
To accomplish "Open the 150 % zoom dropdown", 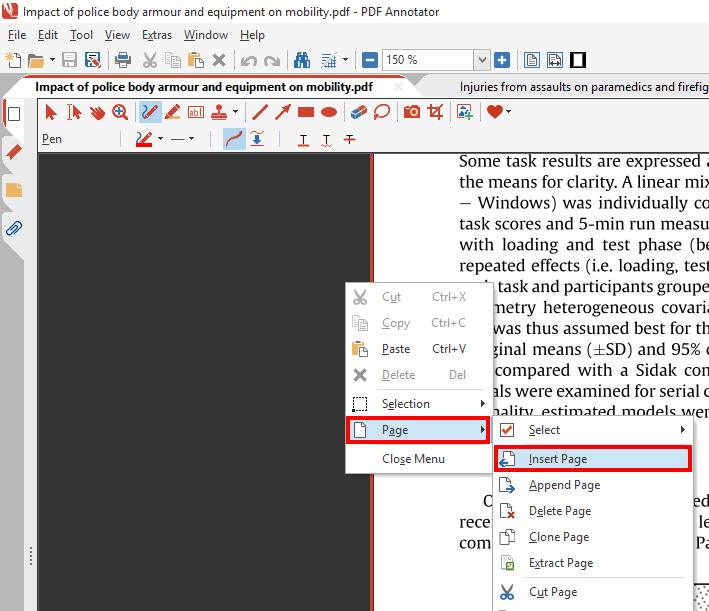I will pyautogui.click(x=482, y=60).
